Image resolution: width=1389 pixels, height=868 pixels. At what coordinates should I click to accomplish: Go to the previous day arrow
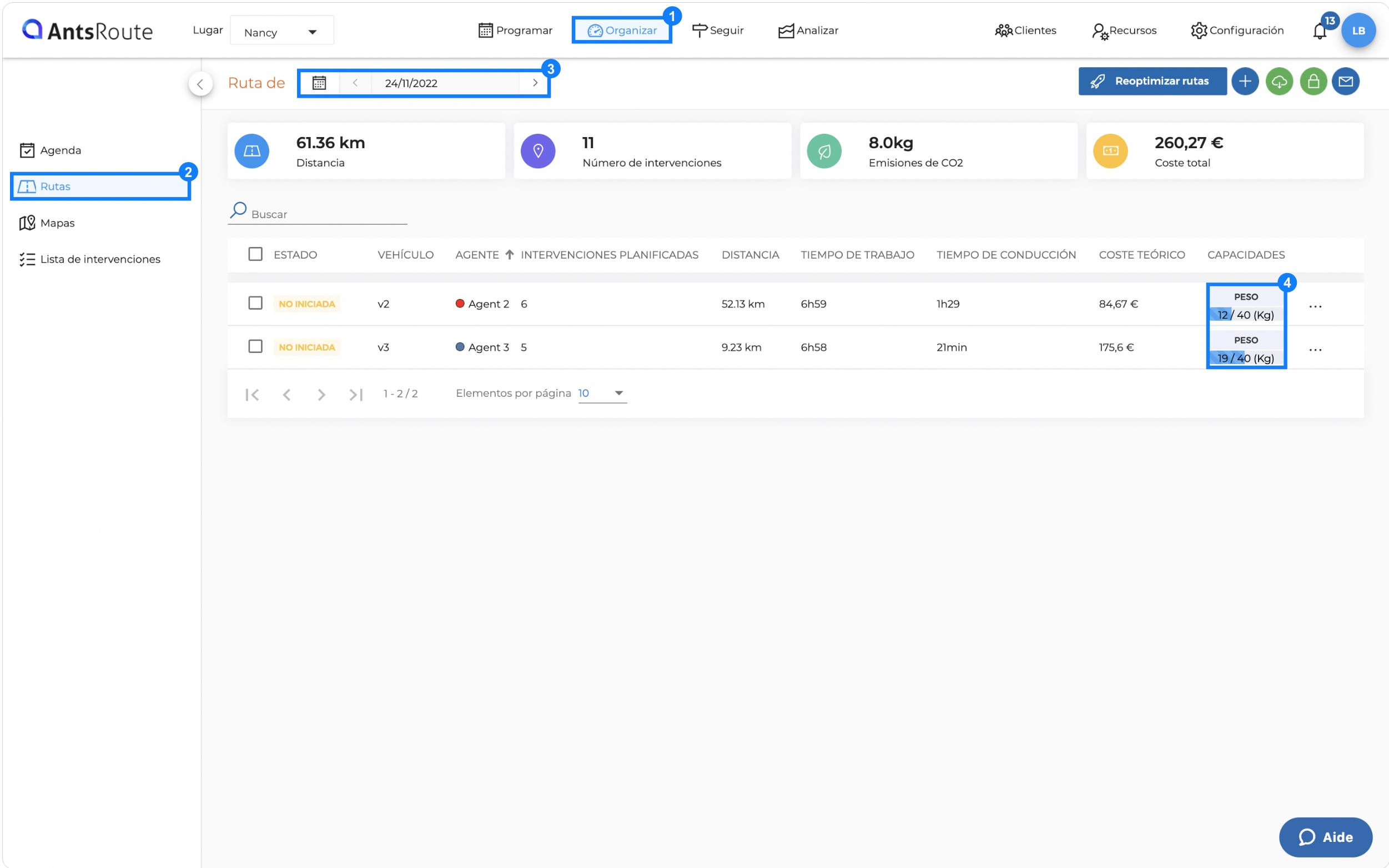click(355, 83)
